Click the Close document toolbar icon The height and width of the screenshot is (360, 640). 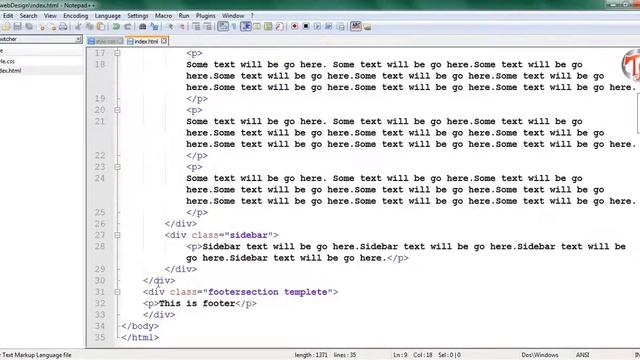42,27
